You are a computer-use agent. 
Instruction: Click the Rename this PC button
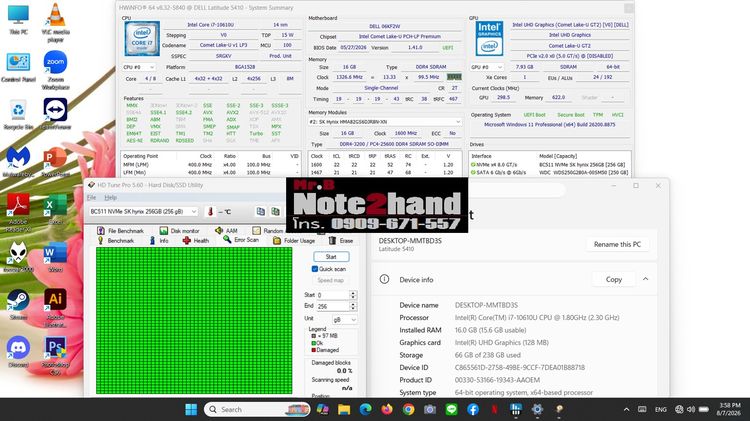(617, 244)
